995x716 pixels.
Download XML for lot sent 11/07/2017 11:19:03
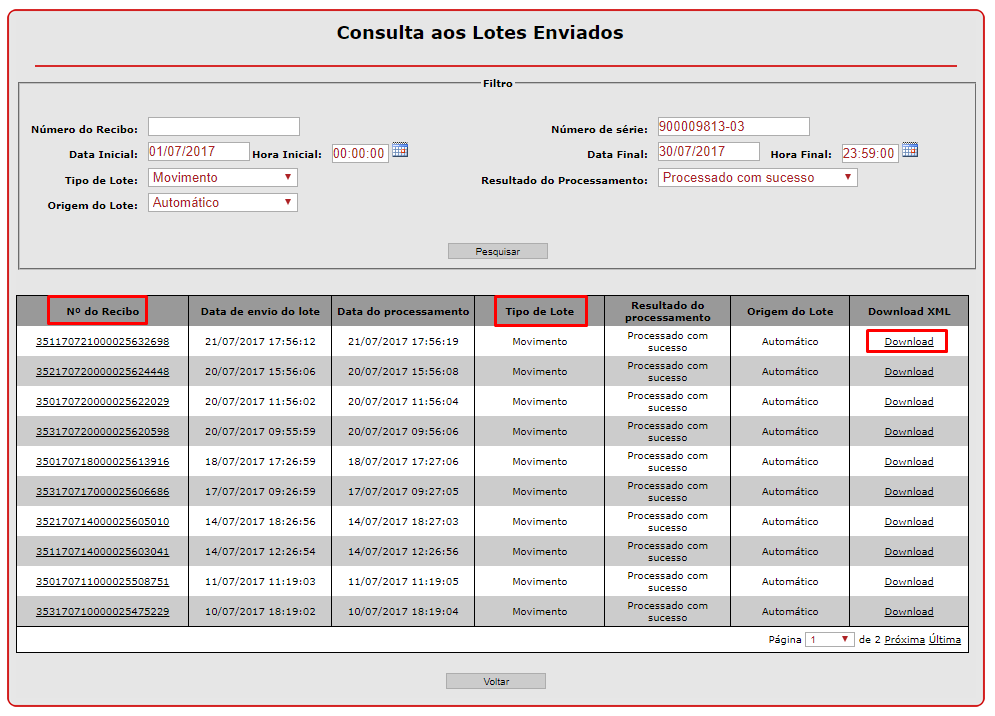(909, 581)
